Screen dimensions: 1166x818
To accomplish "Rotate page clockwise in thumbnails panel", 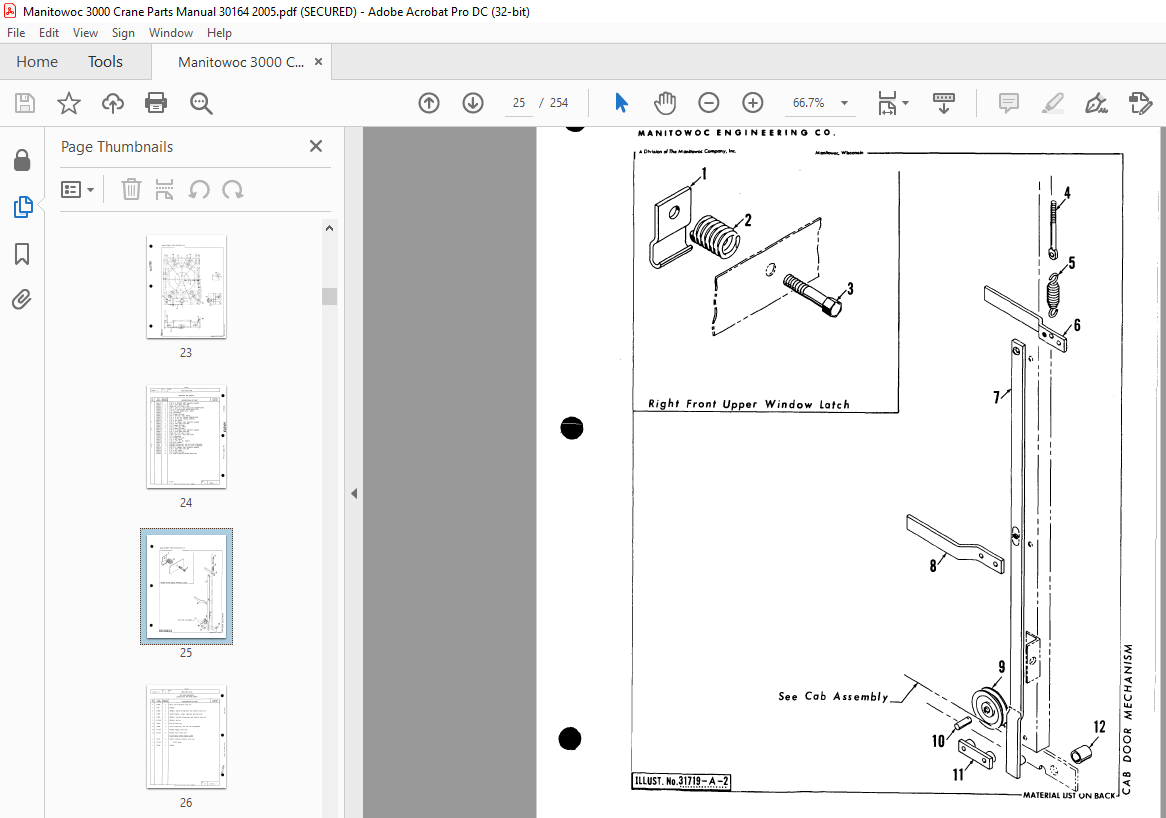I will [233, 190].
